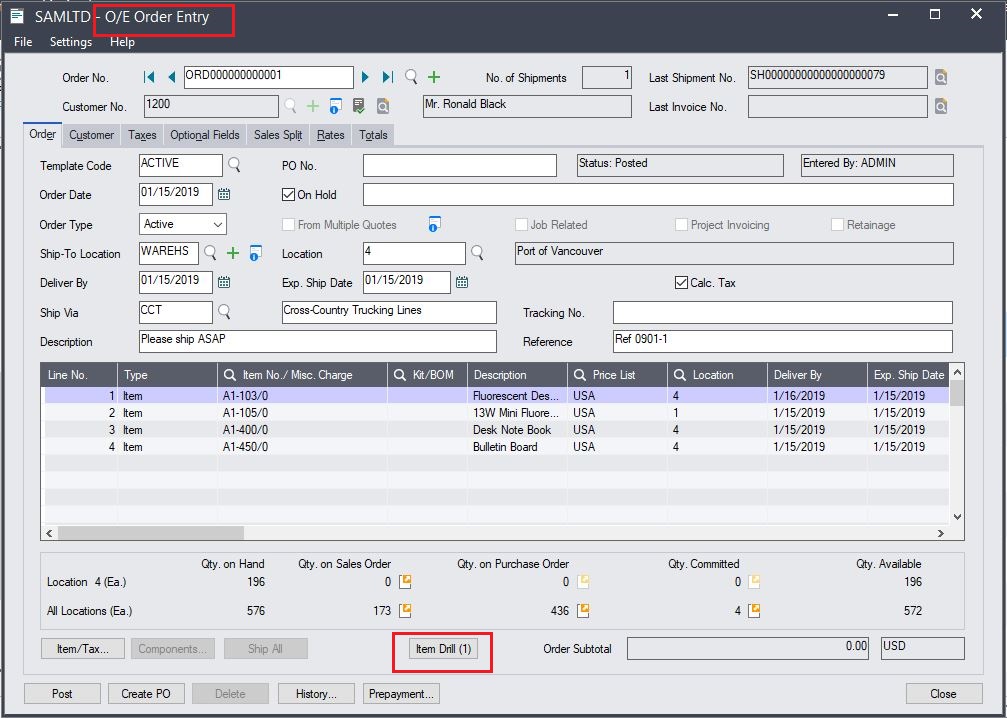
Task: Open Location finder magnifier
Action: [477, 253]
